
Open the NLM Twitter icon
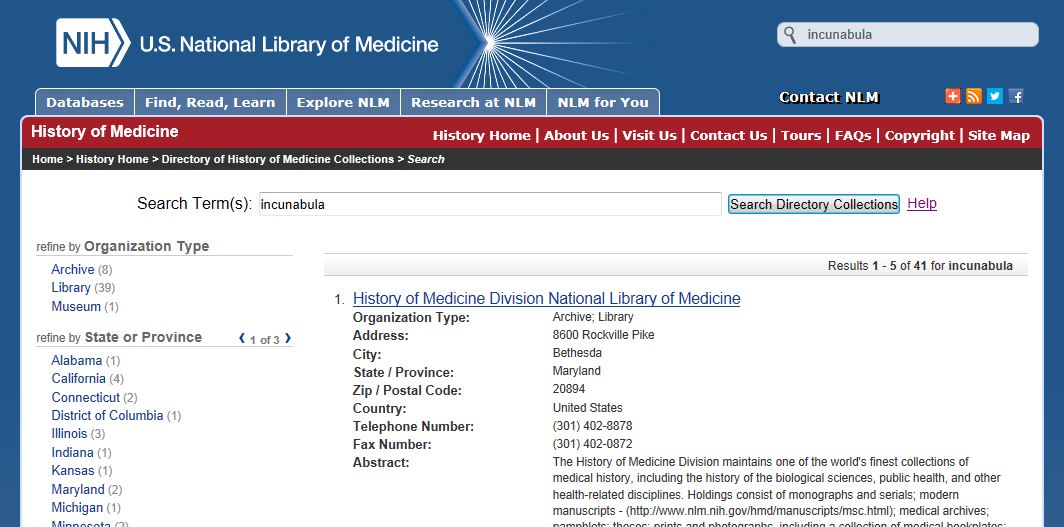pyautogui.click(x=995, y=96)
